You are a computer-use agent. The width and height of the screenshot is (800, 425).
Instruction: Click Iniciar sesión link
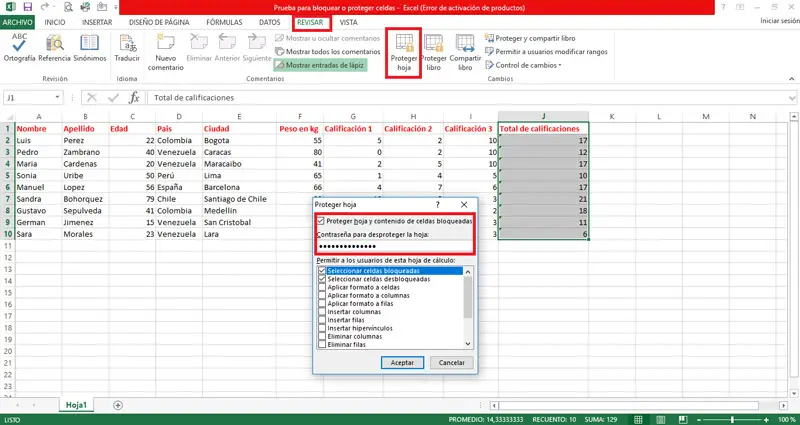(x=780, y=21)
